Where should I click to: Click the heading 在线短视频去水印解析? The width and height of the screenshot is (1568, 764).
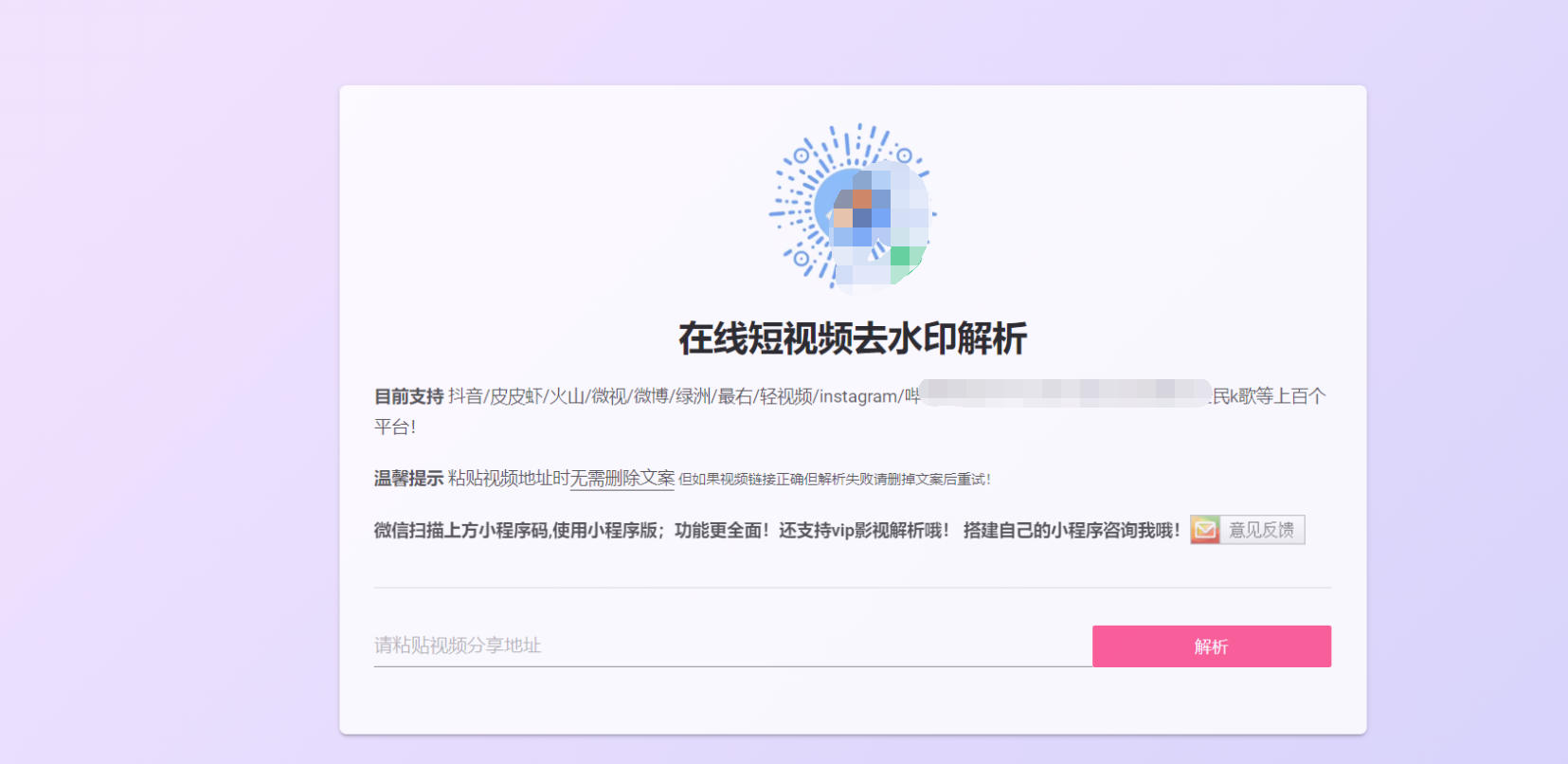point(853,338)
